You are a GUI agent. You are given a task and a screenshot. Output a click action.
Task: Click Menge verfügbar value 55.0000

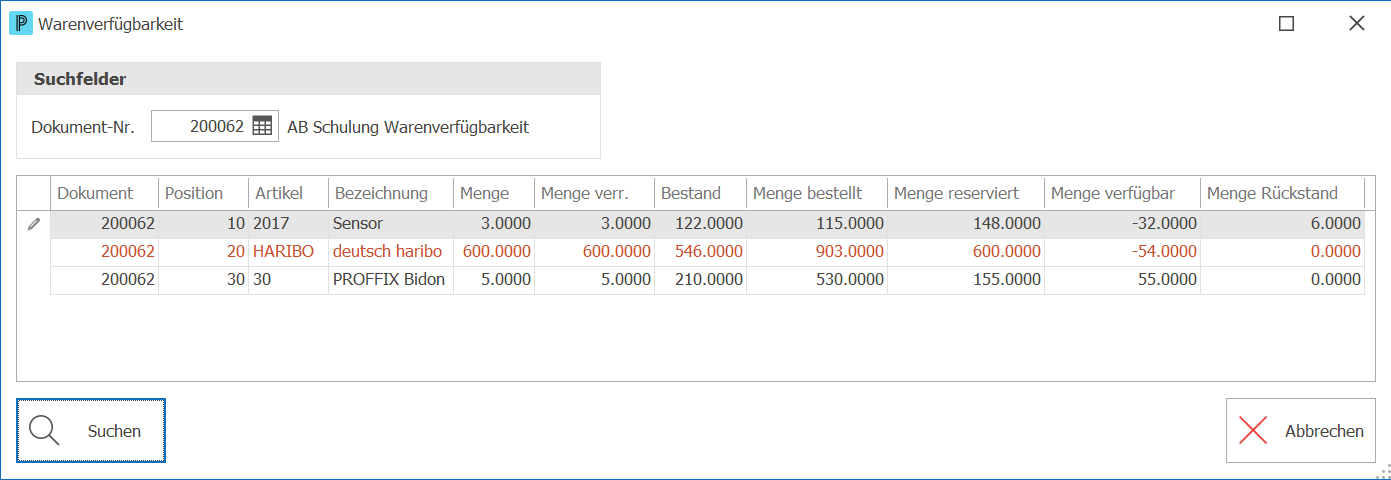[1123, 280]
